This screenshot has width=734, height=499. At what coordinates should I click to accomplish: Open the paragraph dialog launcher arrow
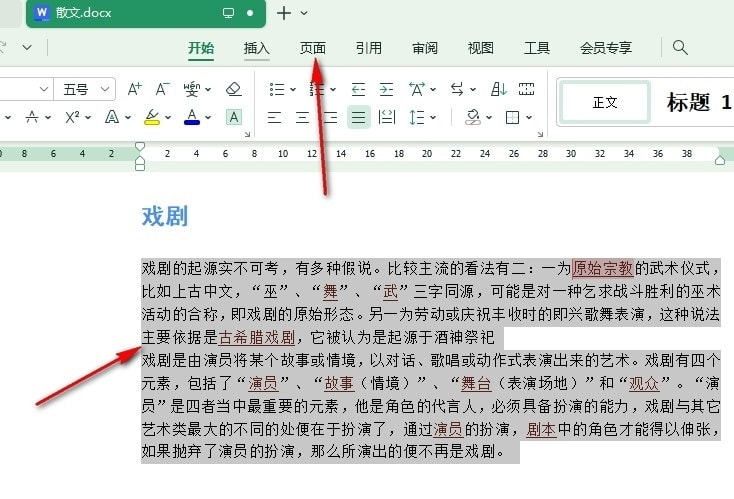tap(540, 134)
